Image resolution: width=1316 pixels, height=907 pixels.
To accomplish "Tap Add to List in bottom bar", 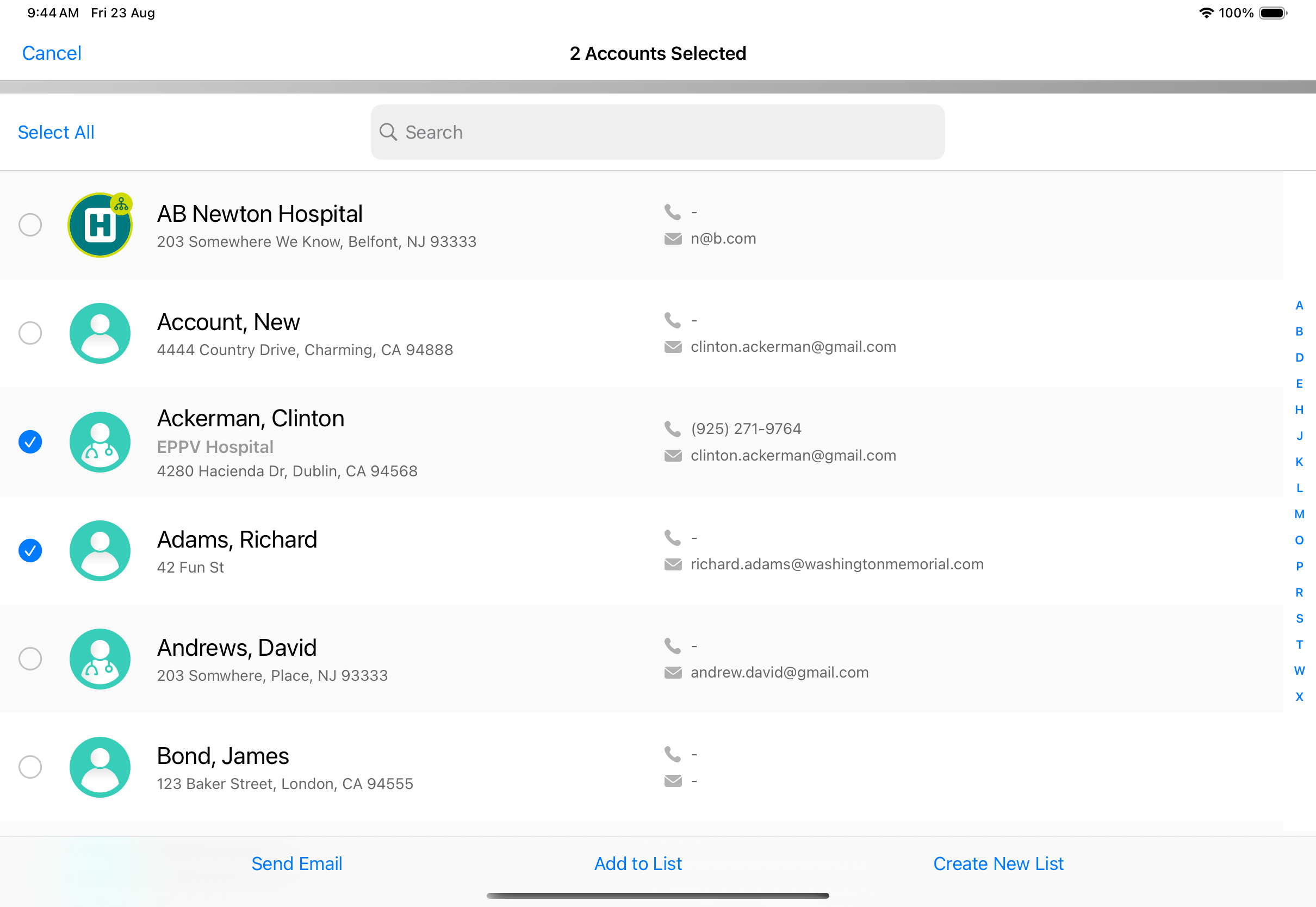I will [x=637, y=864].
